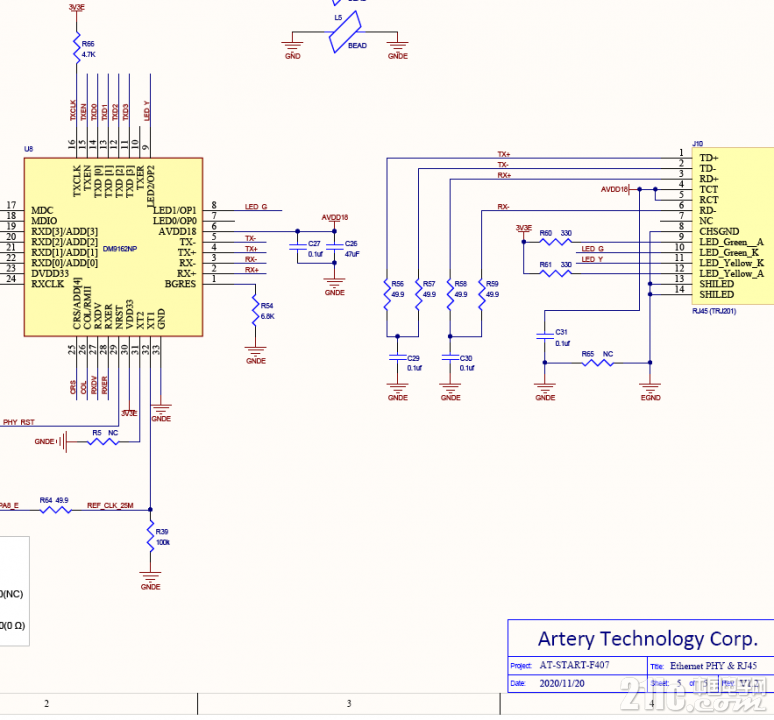
Task: Click the REF_CLK_25M net label
Action: [x=110, y=505]
